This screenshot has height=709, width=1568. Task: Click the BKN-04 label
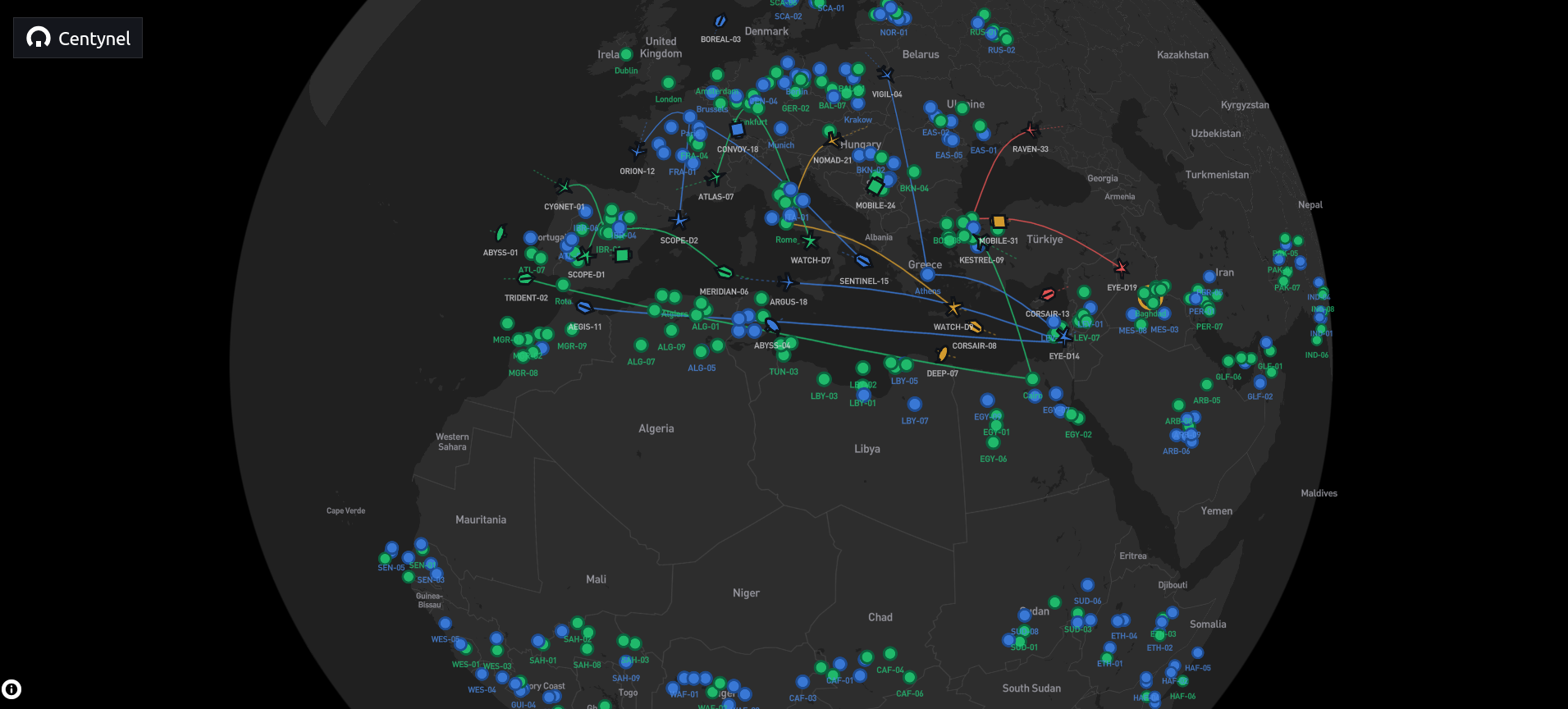[914, 189]
